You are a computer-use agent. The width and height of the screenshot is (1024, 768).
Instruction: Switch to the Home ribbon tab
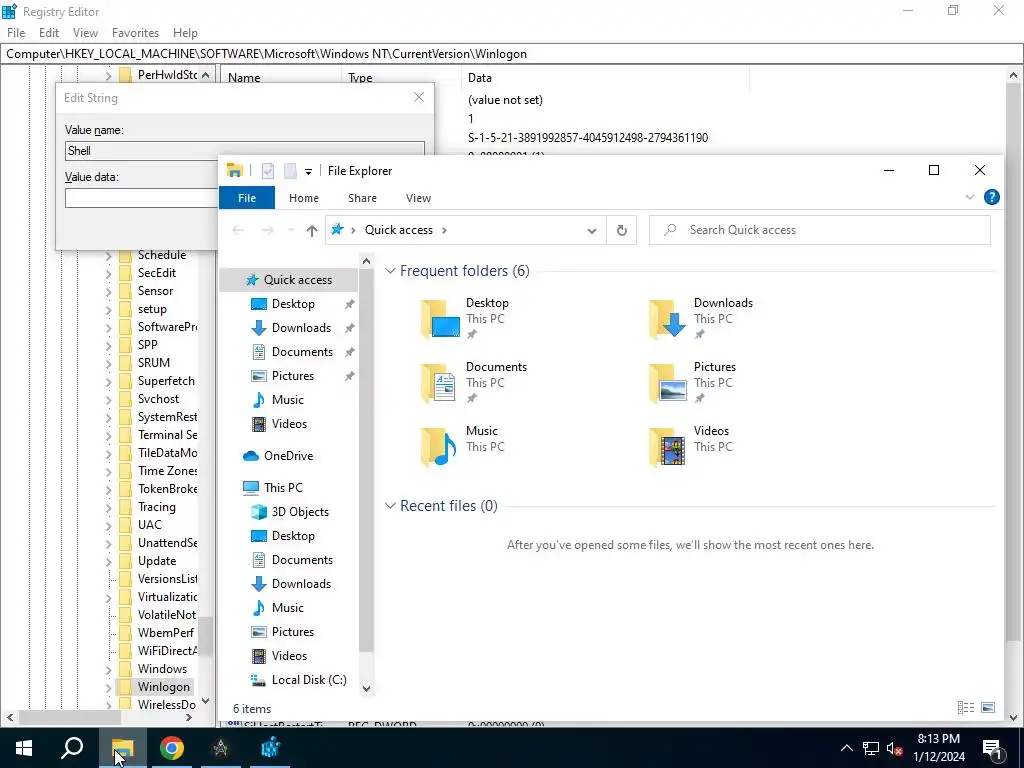click(x=304, y=198)
